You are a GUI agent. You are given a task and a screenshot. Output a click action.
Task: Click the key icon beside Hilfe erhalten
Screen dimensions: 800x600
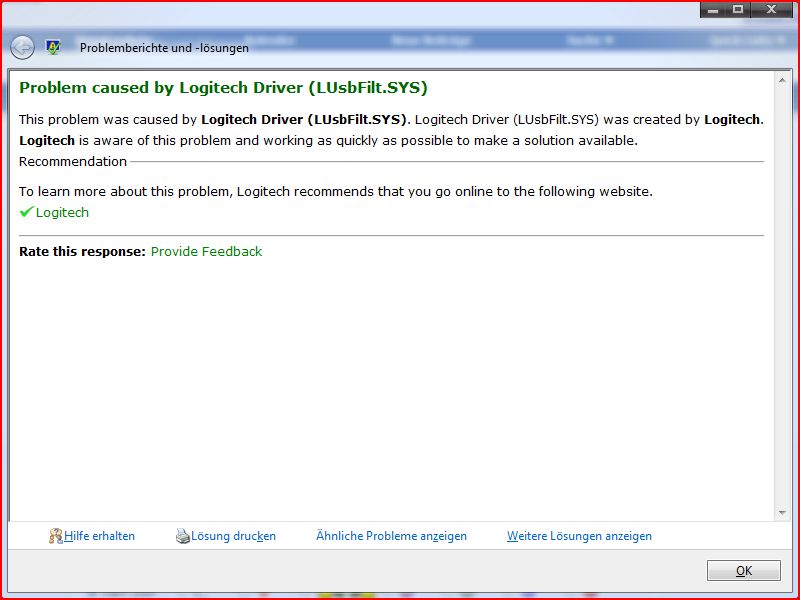point(56,536)
